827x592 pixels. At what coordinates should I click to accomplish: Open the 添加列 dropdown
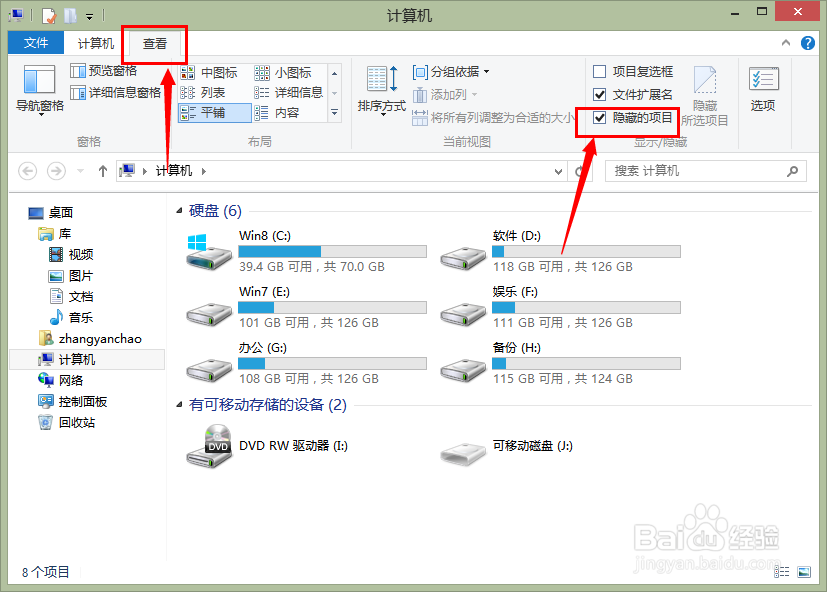pyautogui.click(x=445, y=94)
